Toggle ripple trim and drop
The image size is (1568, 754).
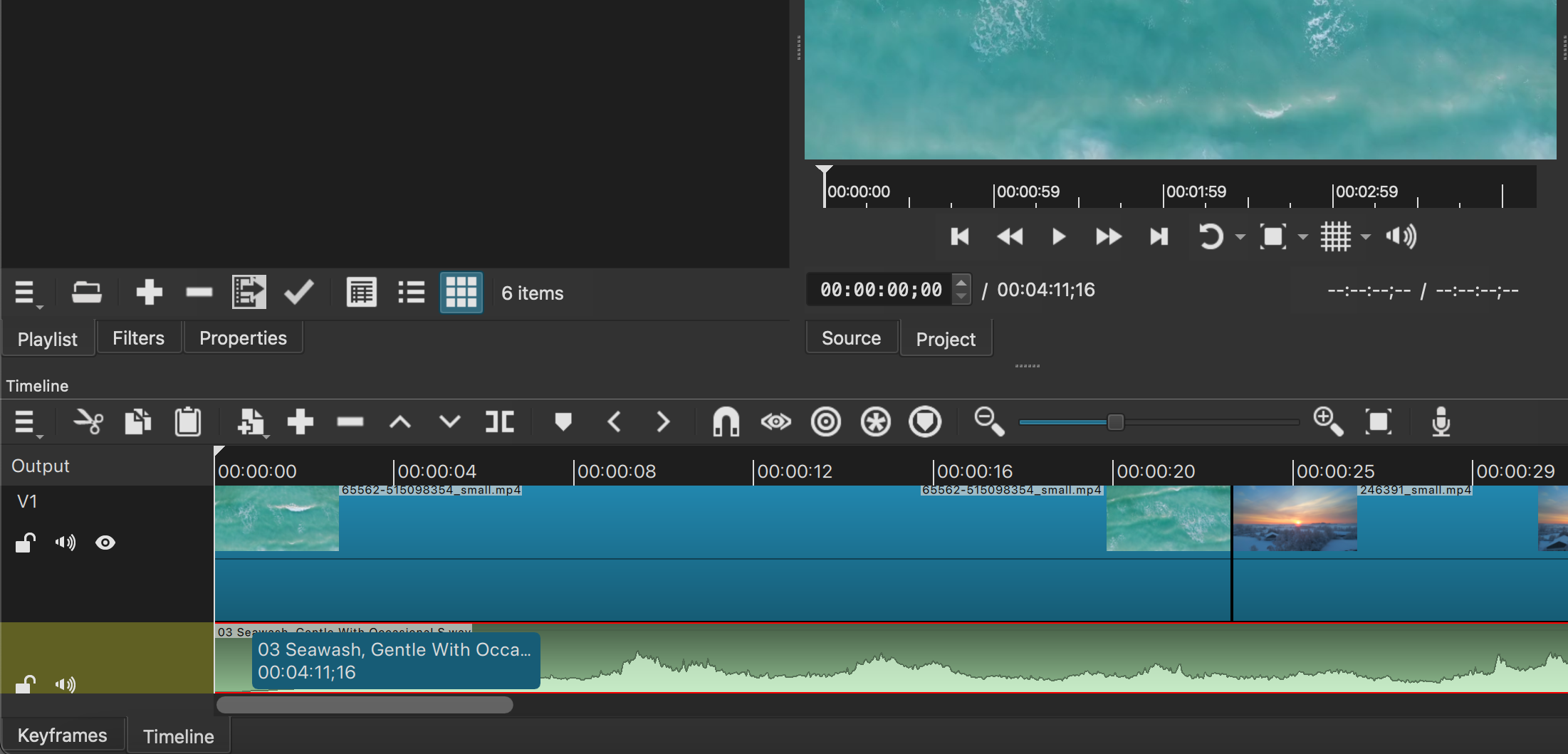[x=826, y=421]
